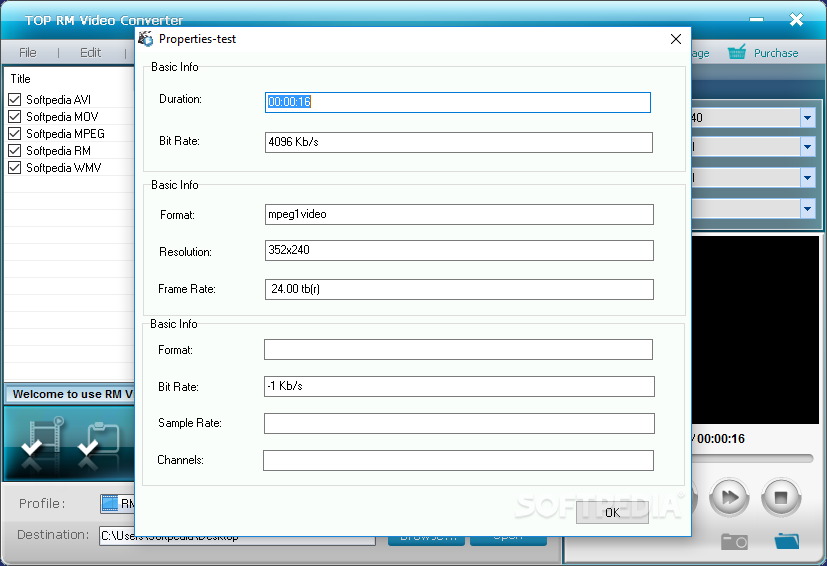Open the output folder icon
The height and width of the screenshot is (566, 827).
click(786, 541)
